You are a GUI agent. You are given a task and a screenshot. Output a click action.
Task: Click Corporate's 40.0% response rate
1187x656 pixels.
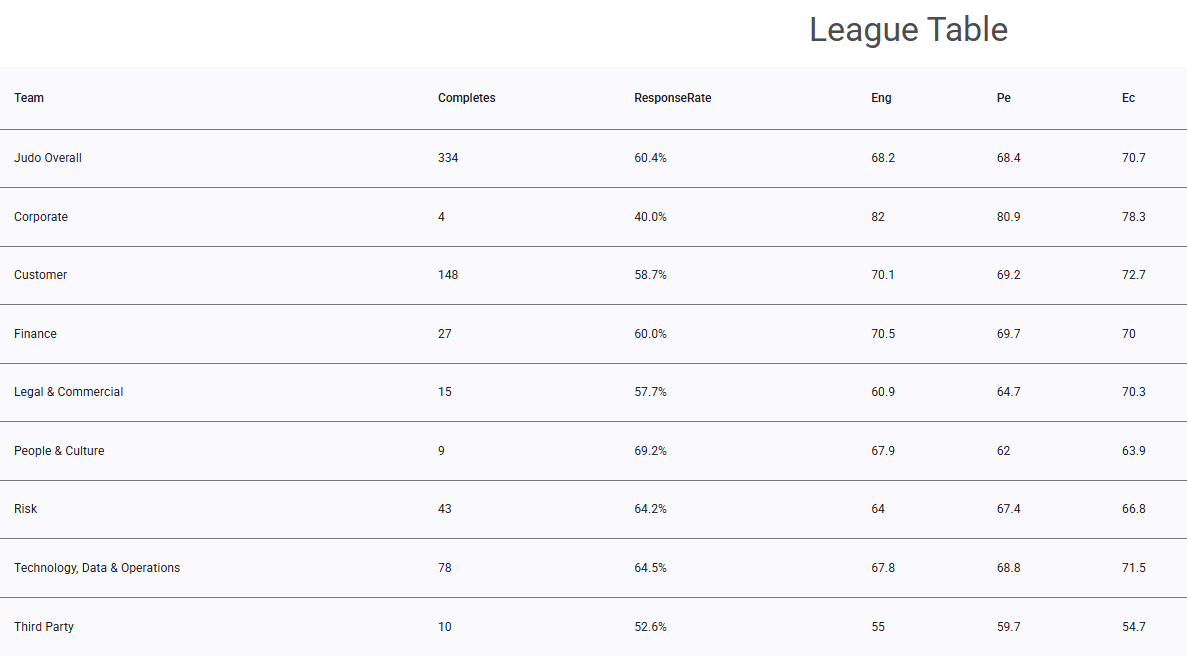click(x=650, y=216)
